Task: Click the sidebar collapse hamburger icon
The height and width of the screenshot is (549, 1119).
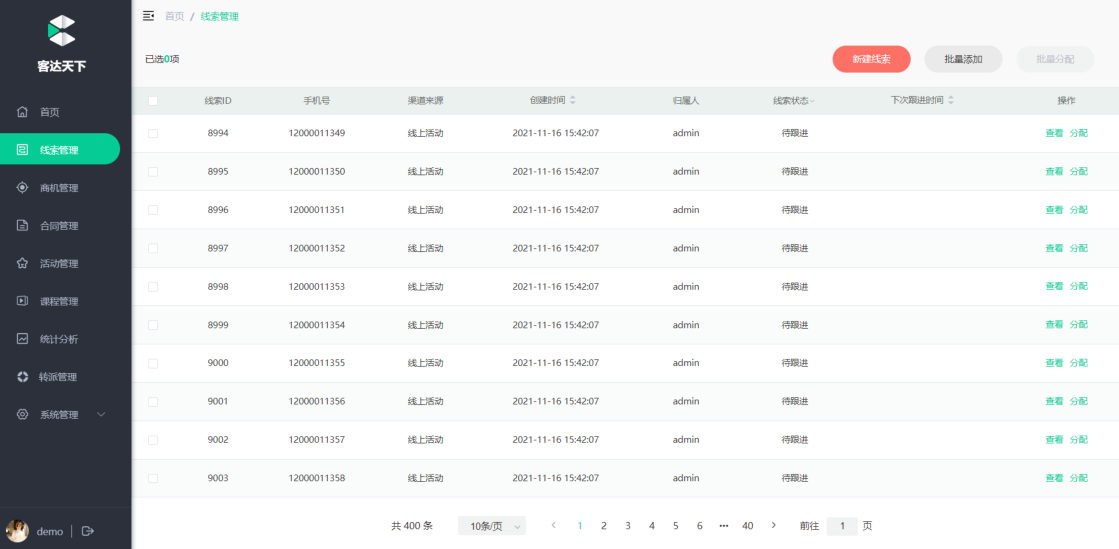Action: click(148, 16)
